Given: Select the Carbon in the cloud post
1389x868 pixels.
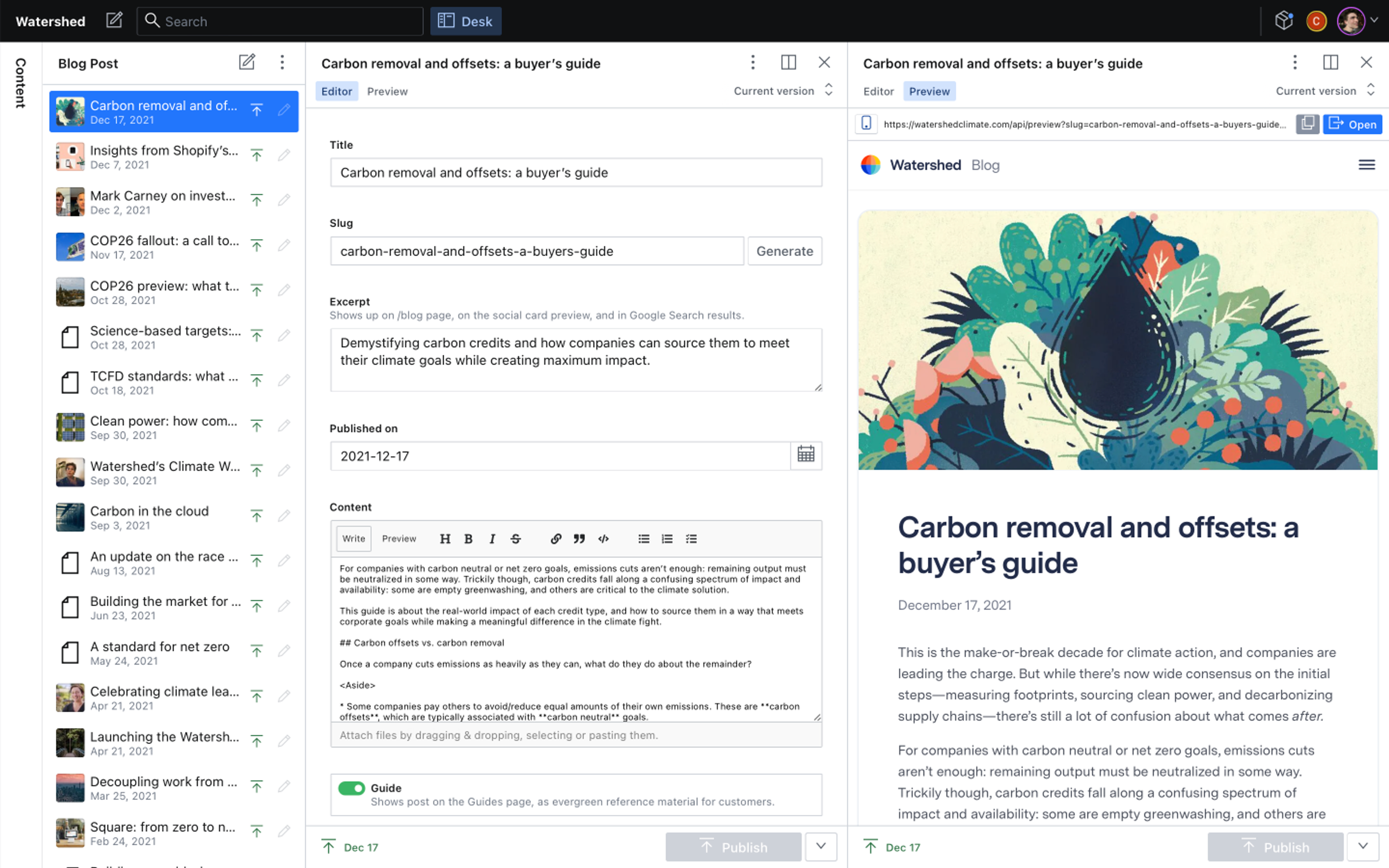Looking at the screenshot, I should tap(149, 517).
